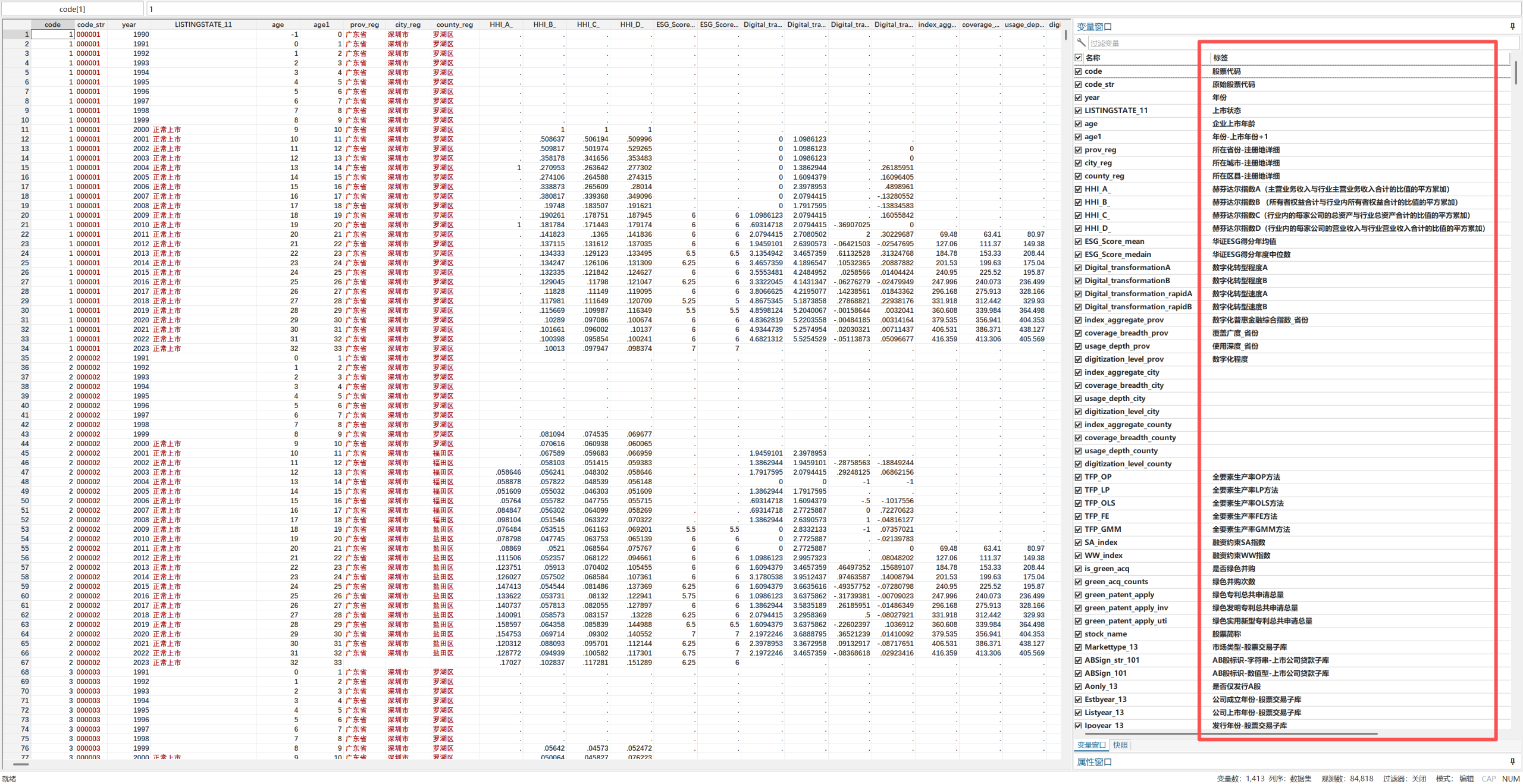1523x784 pixels.
Task: Switch to the 快照 tab
Action: click(x=1120, y=745)
